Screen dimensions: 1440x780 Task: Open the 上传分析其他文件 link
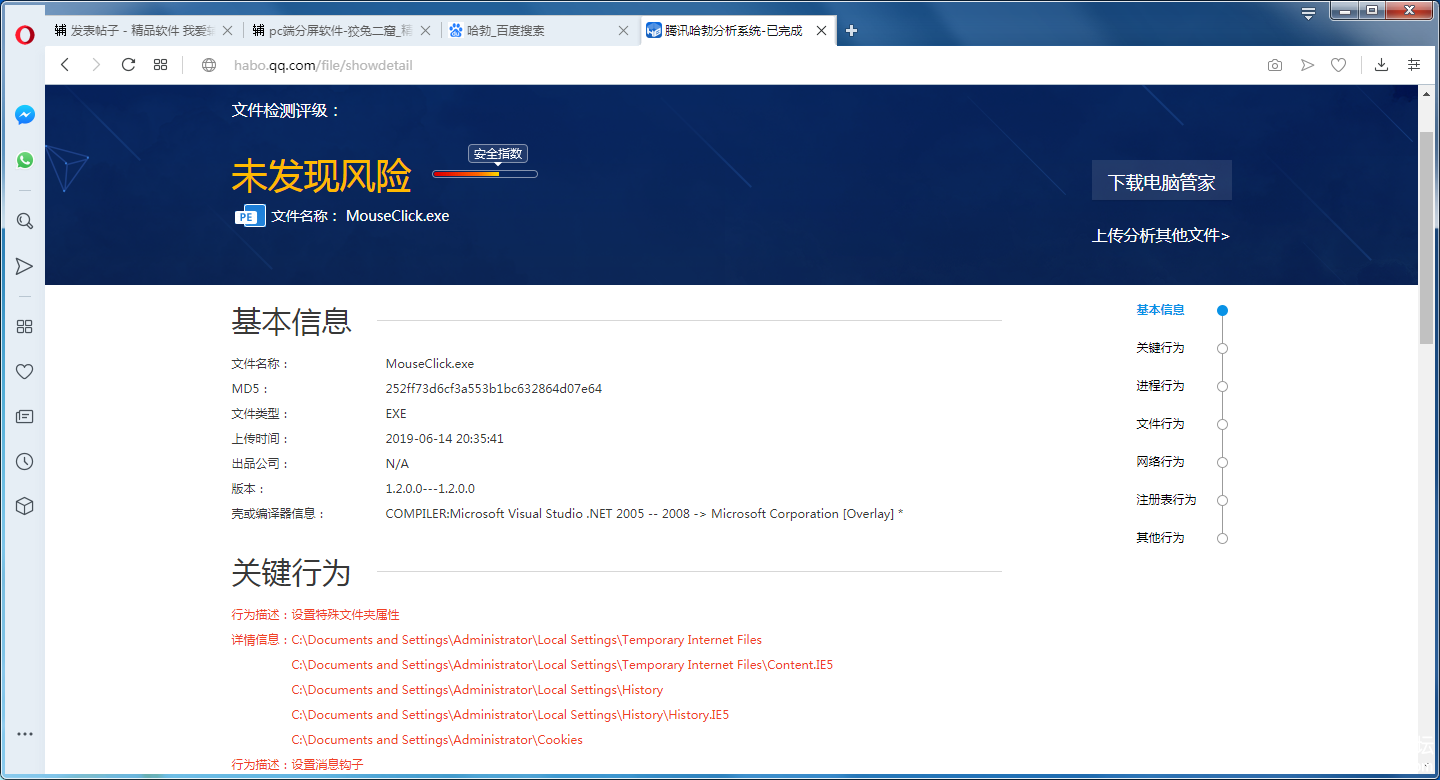(1161, 236)
